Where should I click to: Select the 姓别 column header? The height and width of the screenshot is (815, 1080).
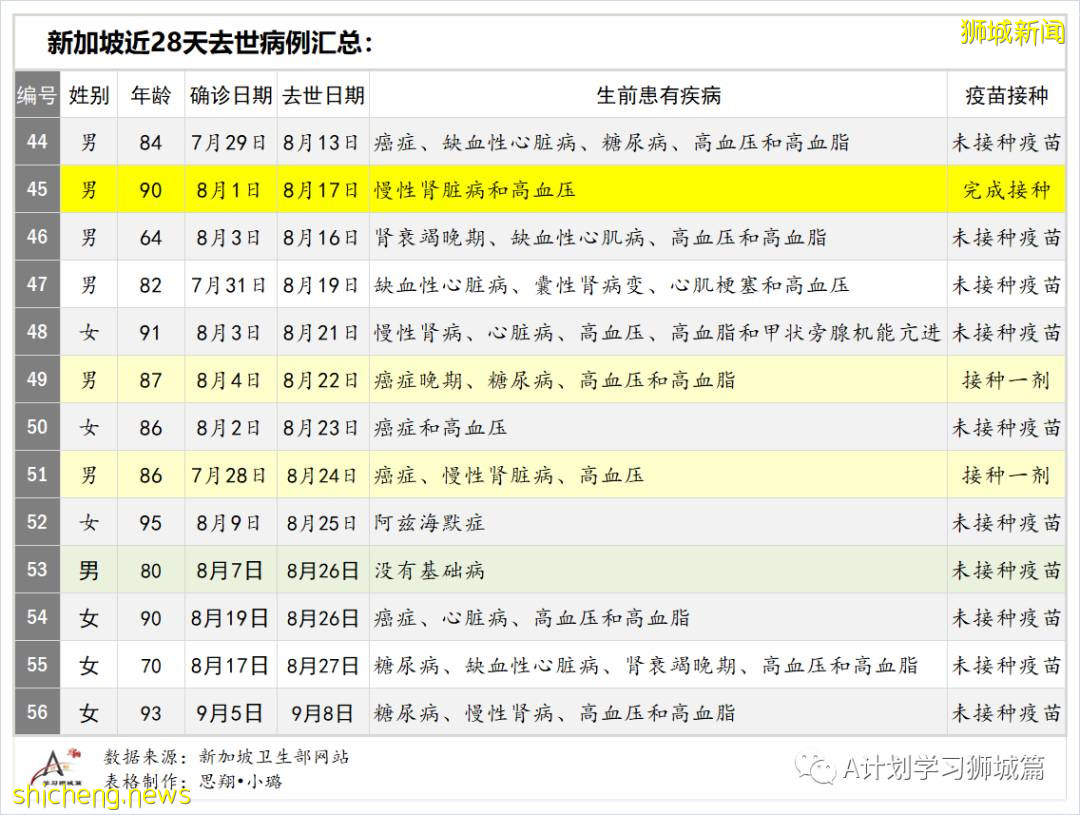click(89, 95)
